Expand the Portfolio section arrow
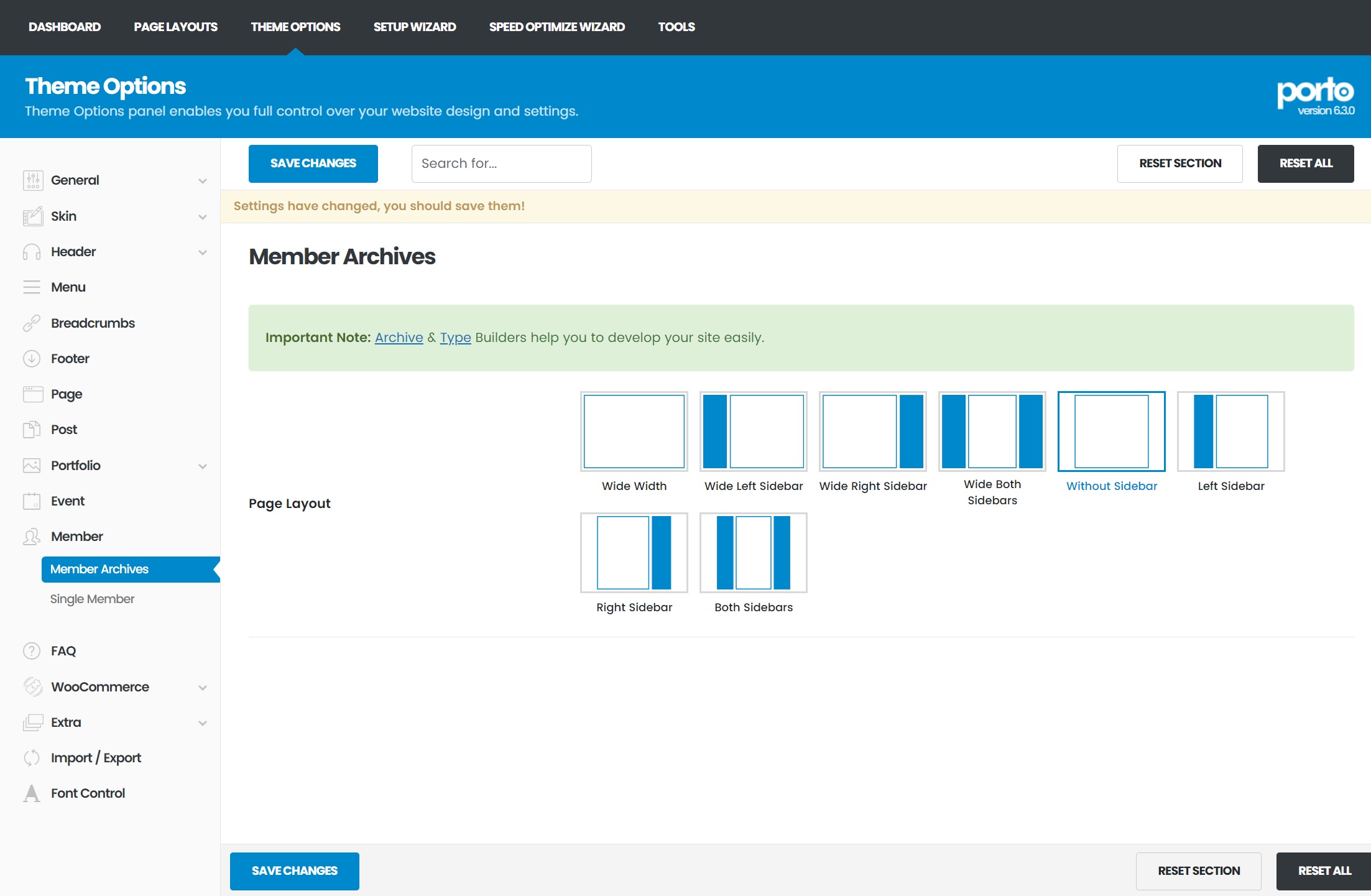This screenshot has height=896, width=1371. coord(203,466)
